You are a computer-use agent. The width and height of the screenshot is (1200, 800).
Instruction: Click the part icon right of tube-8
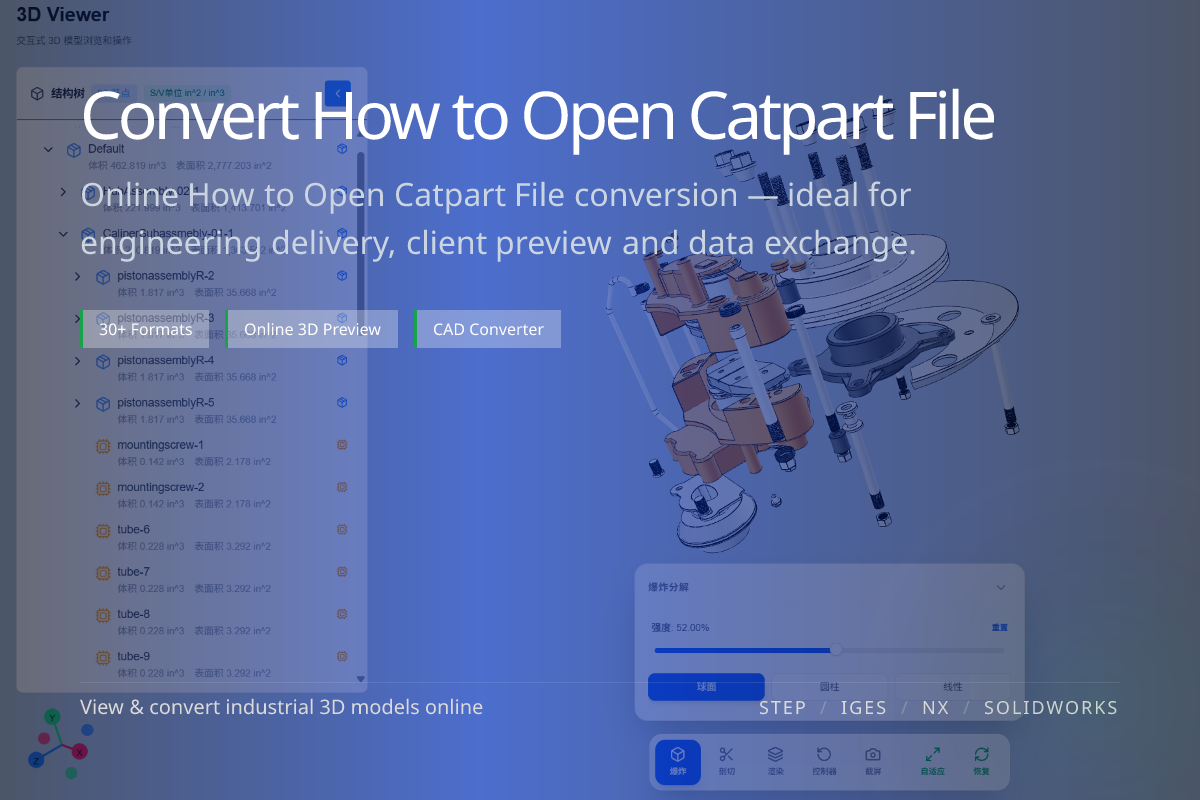pos(342,614)
